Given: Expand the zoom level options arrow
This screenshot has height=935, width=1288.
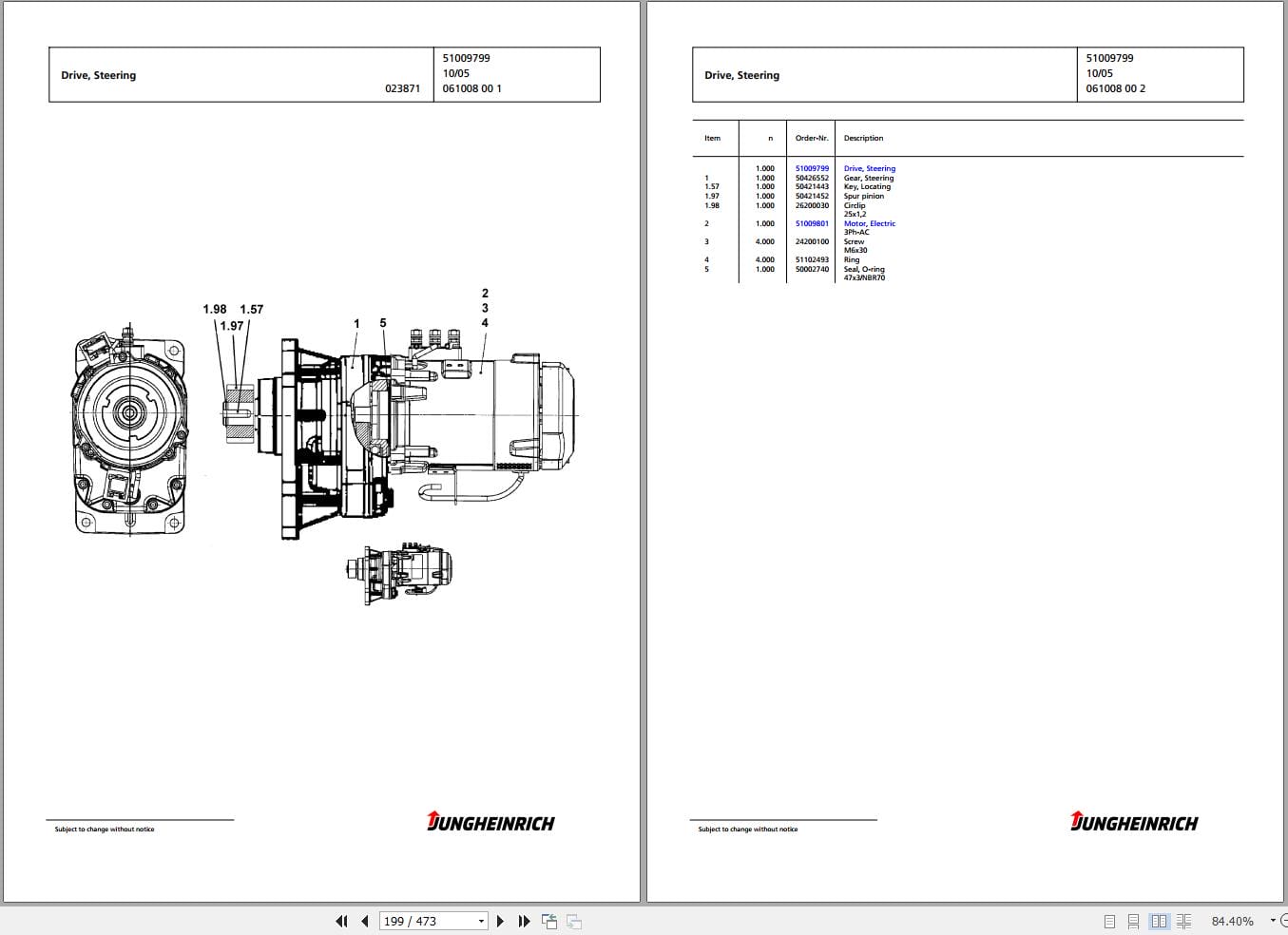Looking at the screenshot, I should pyautogui.click(x=1273, y=921).
